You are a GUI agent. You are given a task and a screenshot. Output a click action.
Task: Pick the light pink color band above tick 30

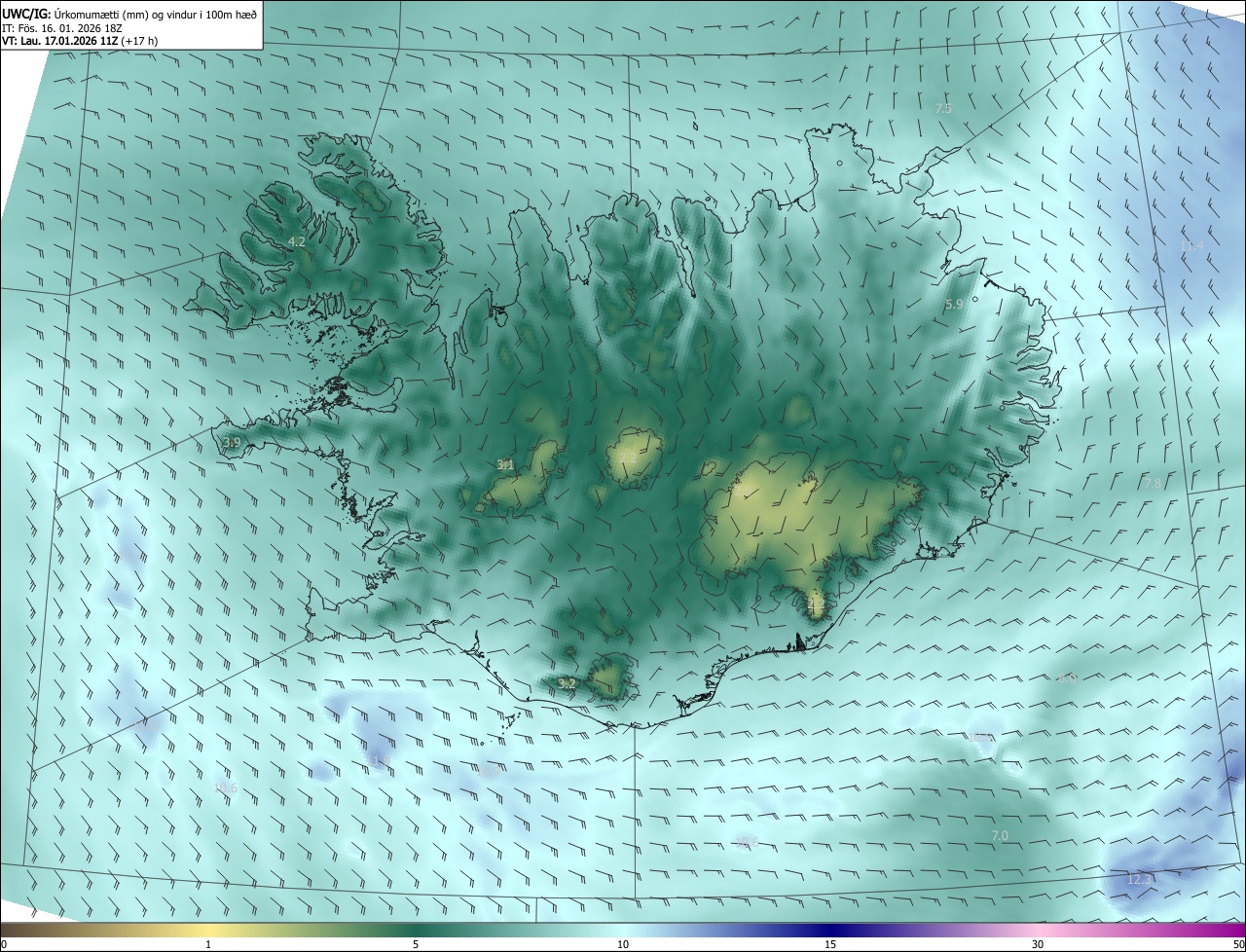(x=1038, y=931)
